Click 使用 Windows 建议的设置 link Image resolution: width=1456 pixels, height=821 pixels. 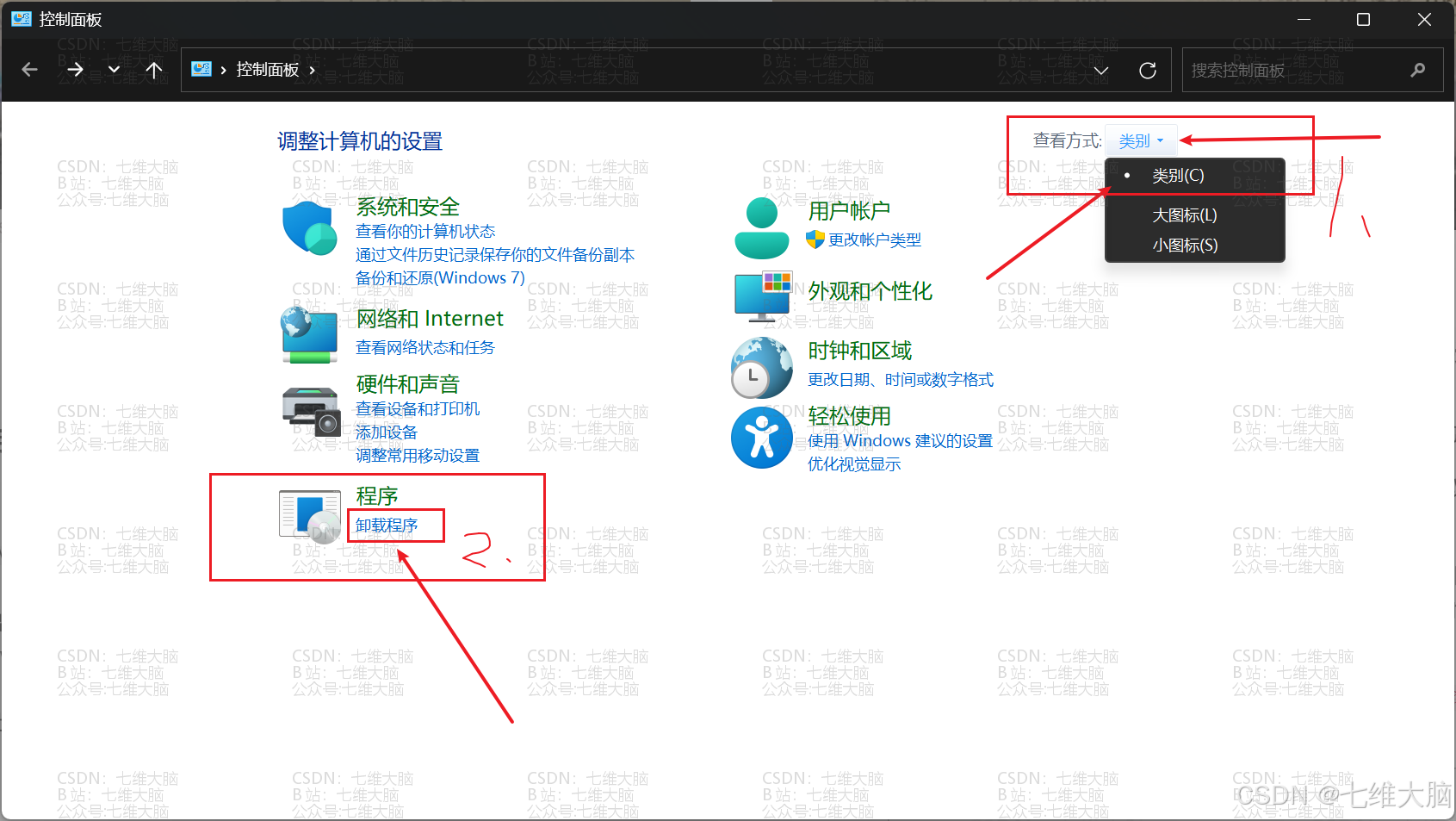click(x=900, y=440)
